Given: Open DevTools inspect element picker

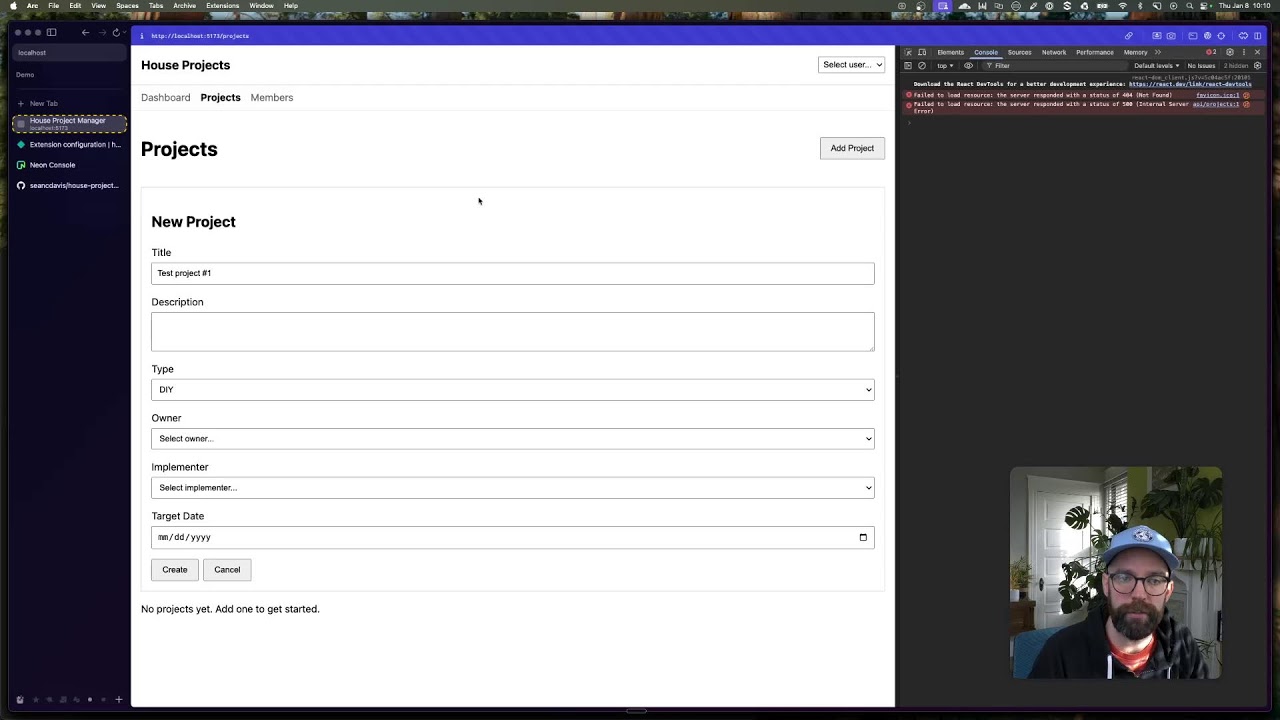Looking at the screenshot, I should [908, 52].
